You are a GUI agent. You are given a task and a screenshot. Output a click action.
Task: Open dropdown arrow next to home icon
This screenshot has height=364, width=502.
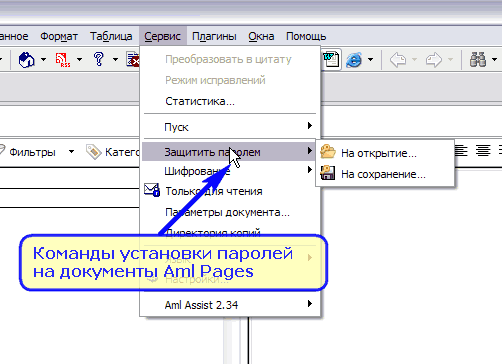coord(43,60)
